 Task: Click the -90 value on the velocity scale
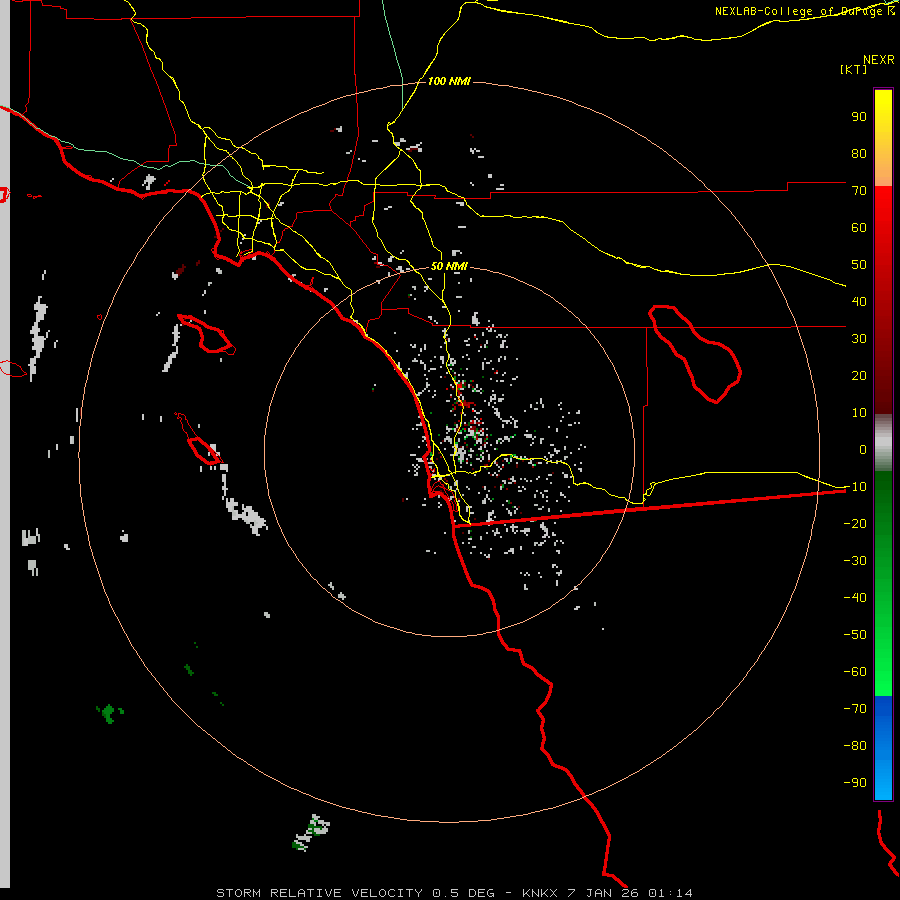855,783
